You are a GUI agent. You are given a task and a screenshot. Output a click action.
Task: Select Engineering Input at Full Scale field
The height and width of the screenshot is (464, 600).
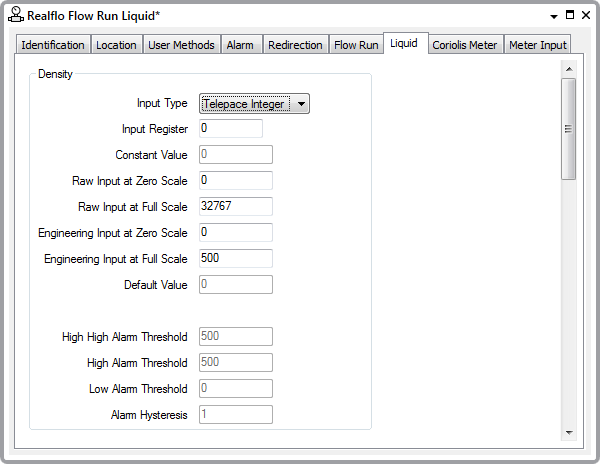coord(236,259)
